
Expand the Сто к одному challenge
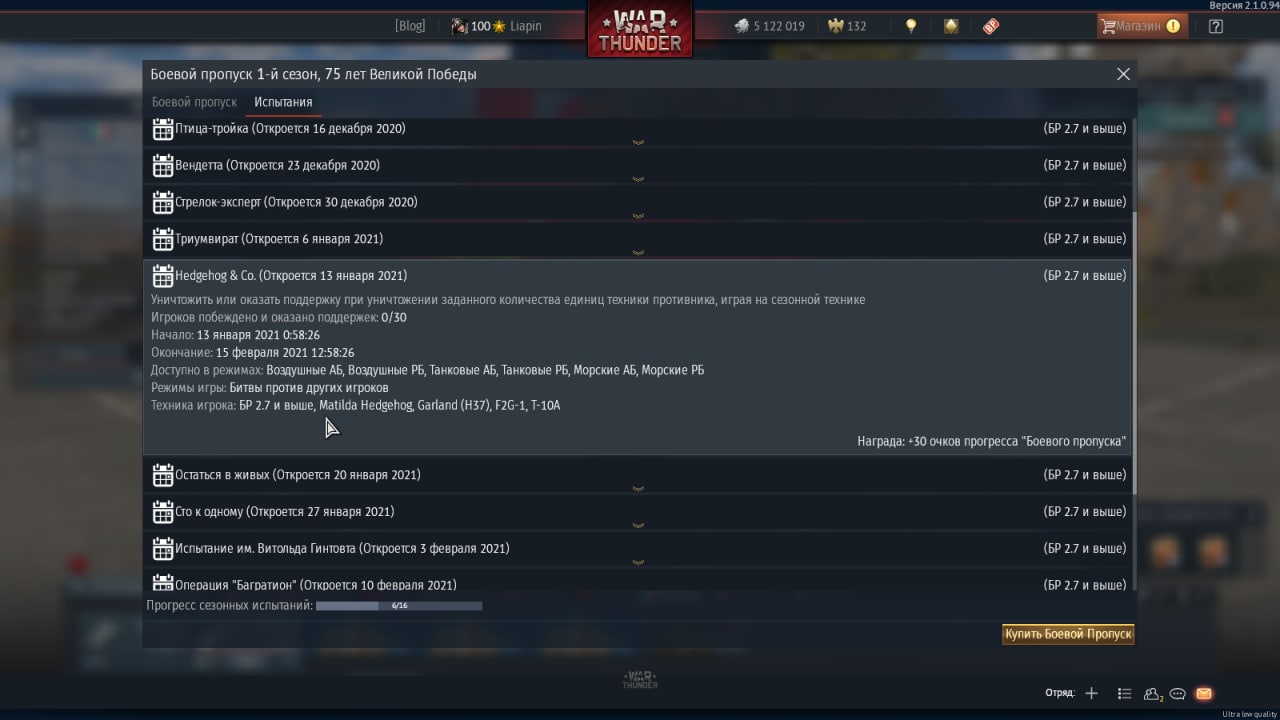(x=638, y=512)
